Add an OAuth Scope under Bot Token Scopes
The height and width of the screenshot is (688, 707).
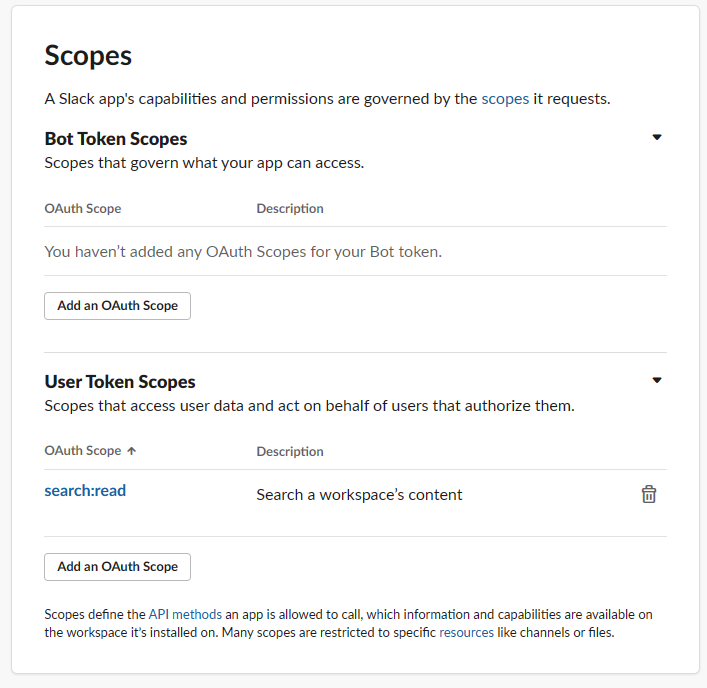pos(117,306)
